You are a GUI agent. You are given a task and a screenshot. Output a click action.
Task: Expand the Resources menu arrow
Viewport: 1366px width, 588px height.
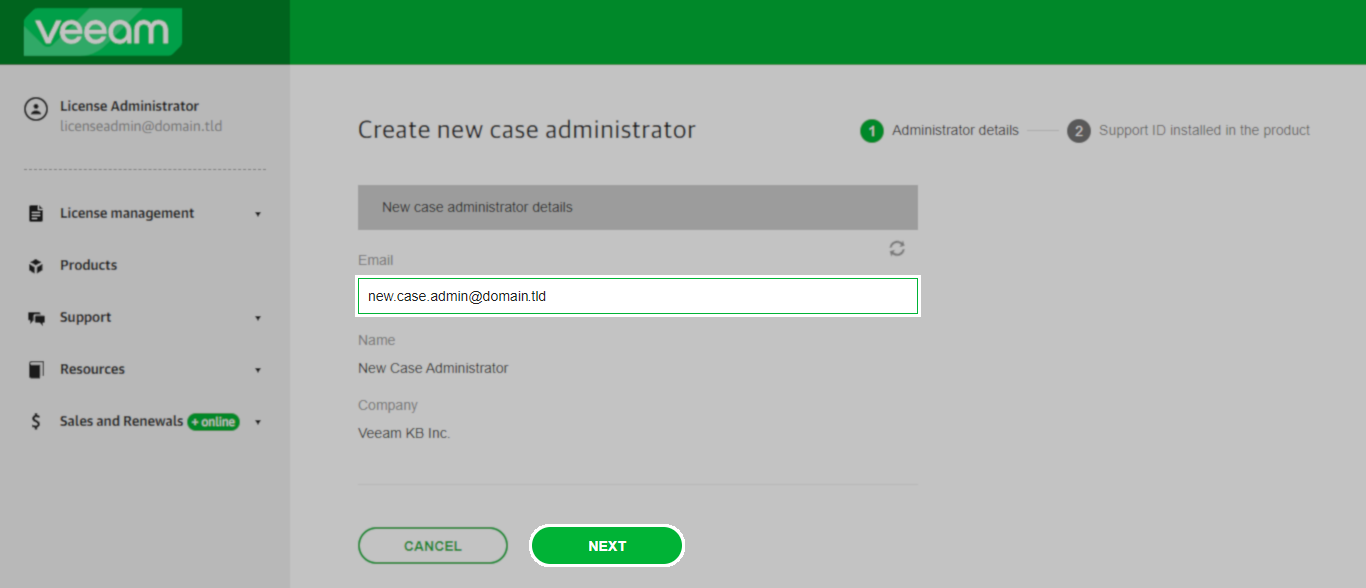(x=258, y=370)
